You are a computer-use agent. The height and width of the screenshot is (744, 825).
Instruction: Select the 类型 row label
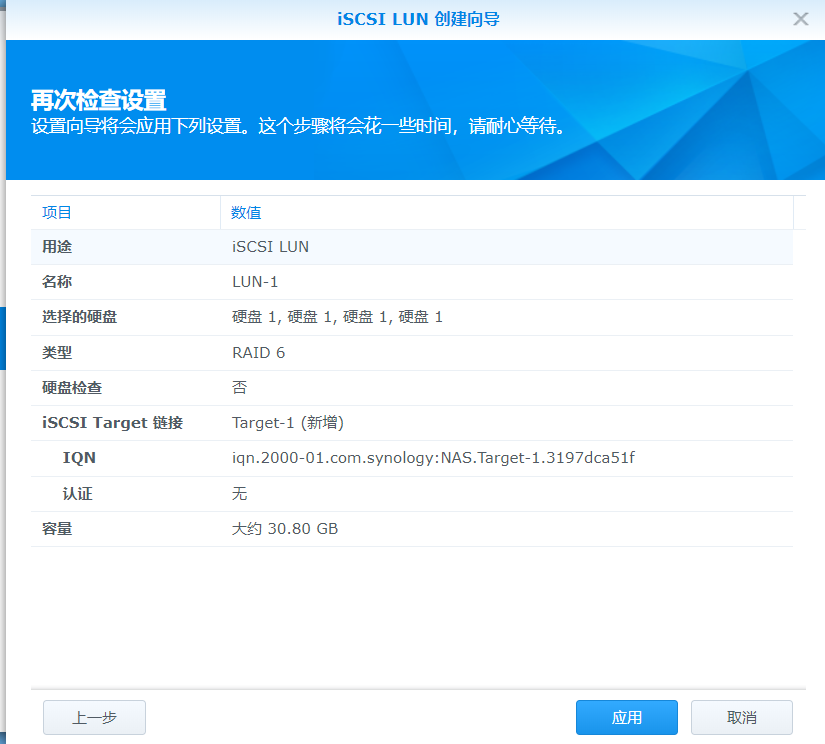click(x=57, y=353)
